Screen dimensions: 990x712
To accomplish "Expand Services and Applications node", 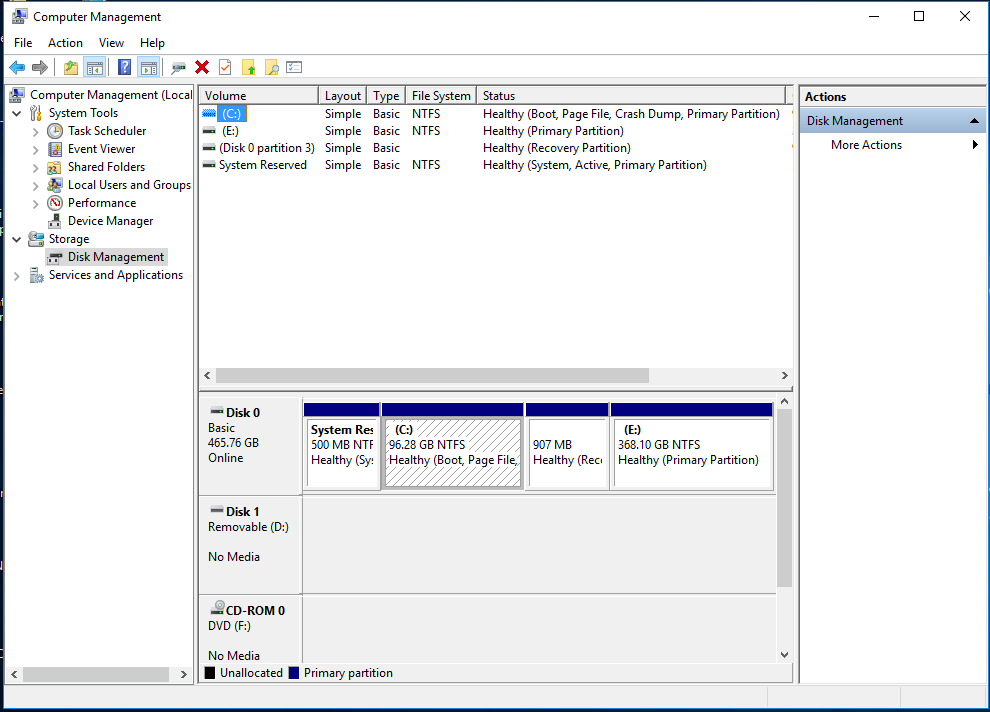I will click(x=17, y=276).
